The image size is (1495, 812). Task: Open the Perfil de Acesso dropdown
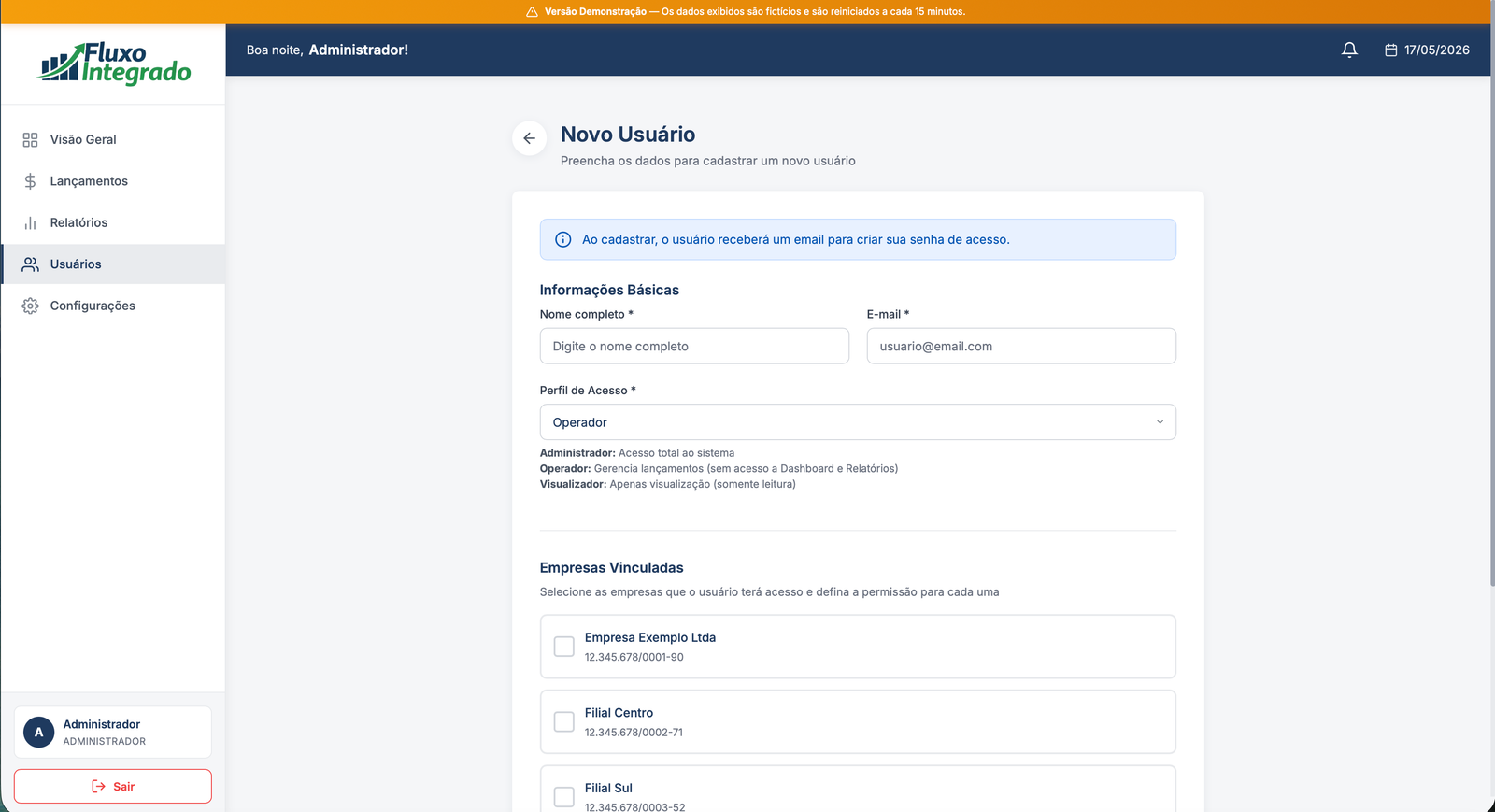click(x=858, y=422)
